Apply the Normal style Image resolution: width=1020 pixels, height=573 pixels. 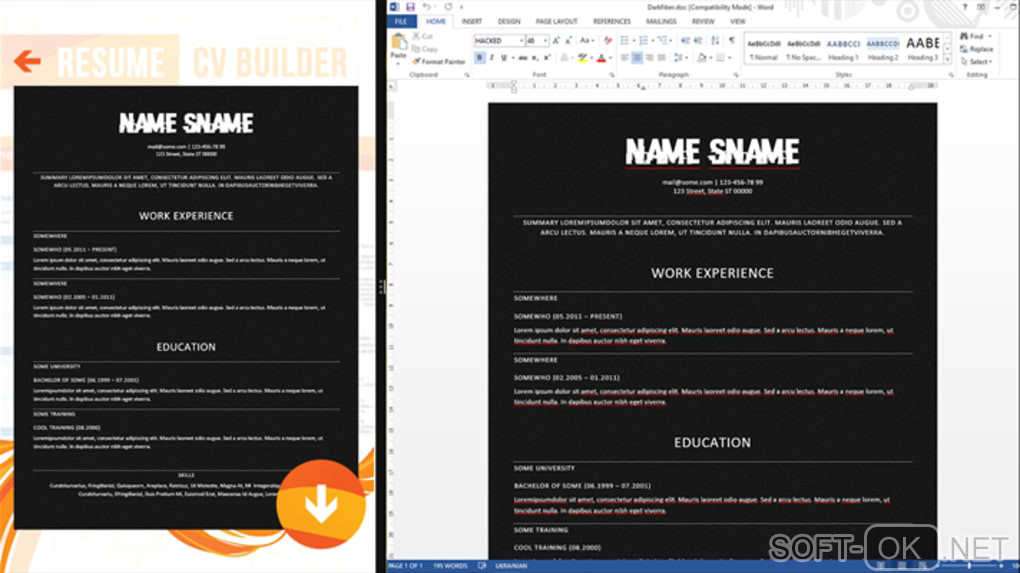tap(764, 49)
